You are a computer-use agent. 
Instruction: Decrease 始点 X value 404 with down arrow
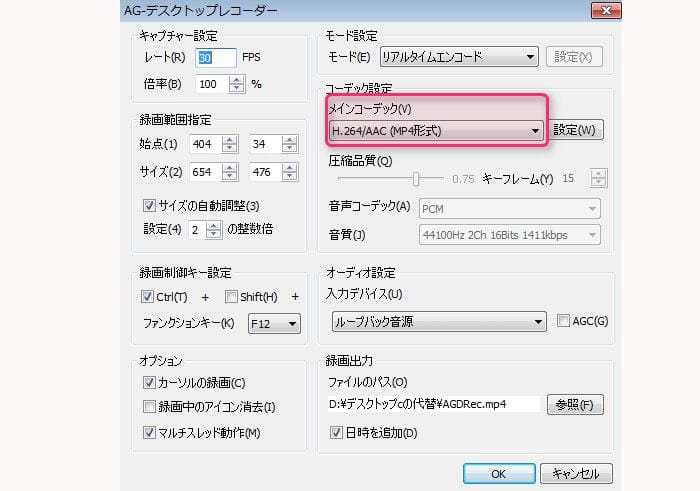(229, 149)
